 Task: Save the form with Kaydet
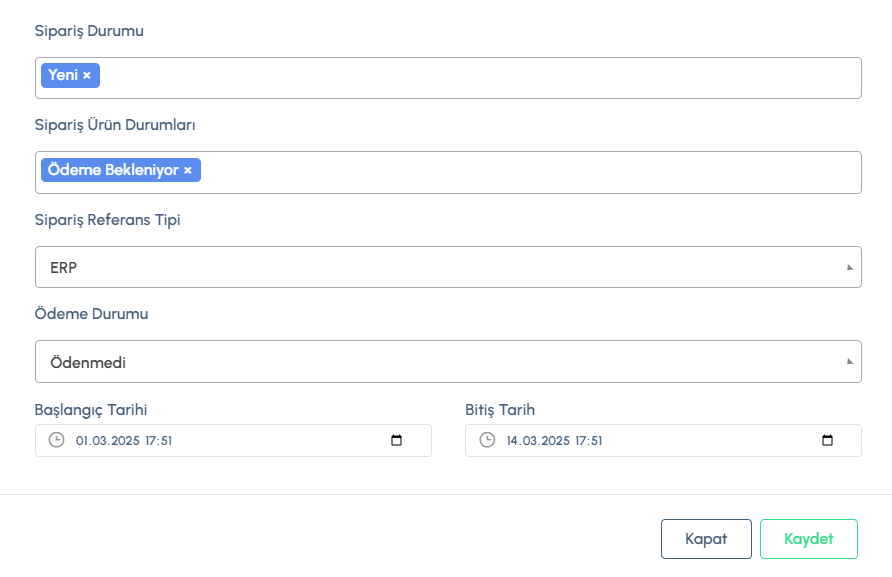pos(808,539)
